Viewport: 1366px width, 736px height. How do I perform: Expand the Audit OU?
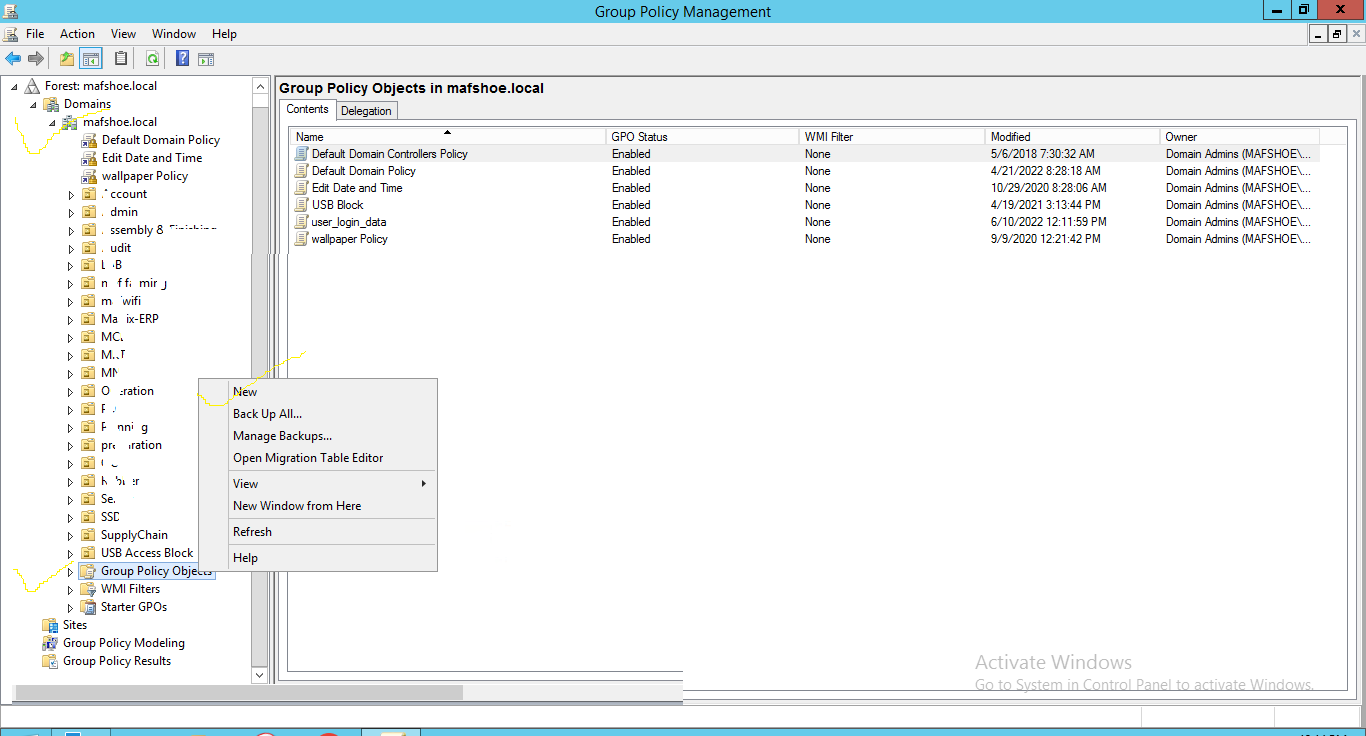click(71, 249)
